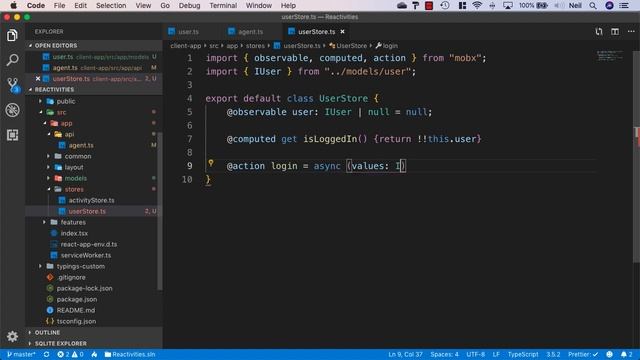Click the master branch indicator

pos(21,354)
